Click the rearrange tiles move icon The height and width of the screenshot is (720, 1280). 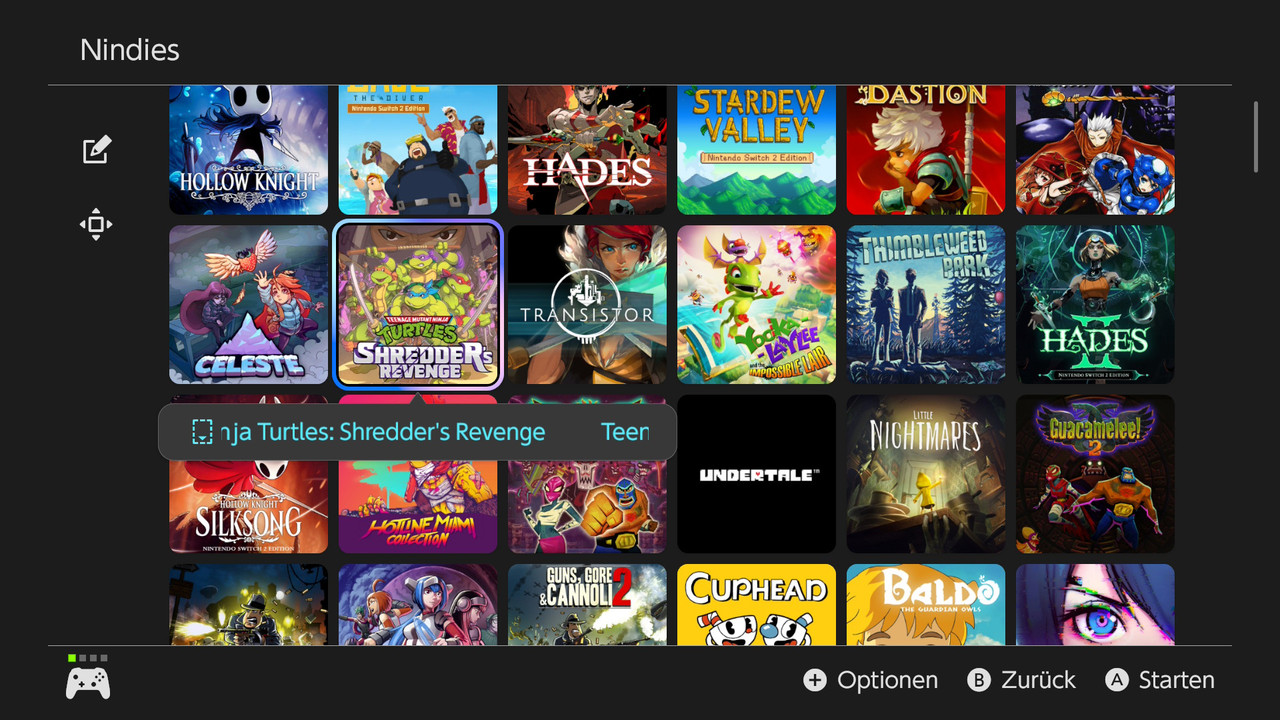coord(96,224)
